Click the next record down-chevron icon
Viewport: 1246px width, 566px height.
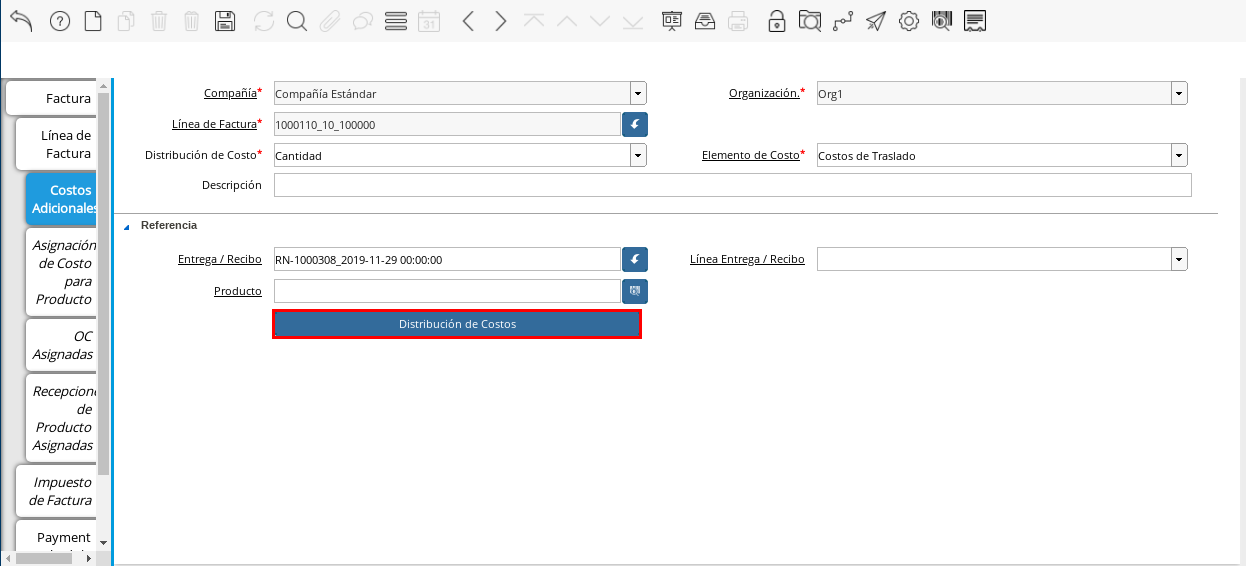[600, 21]
